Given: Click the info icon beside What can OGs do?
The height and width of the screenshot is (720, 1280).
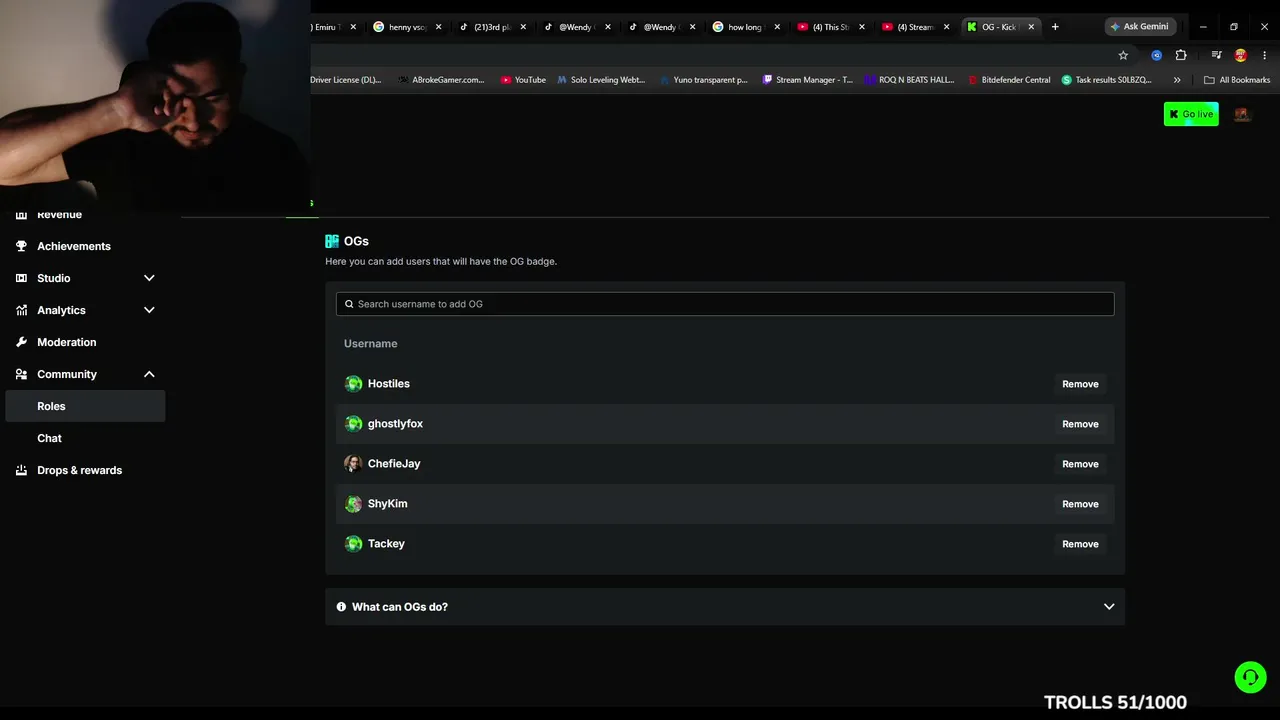Looking at the screenshot, I should point(341,607).
